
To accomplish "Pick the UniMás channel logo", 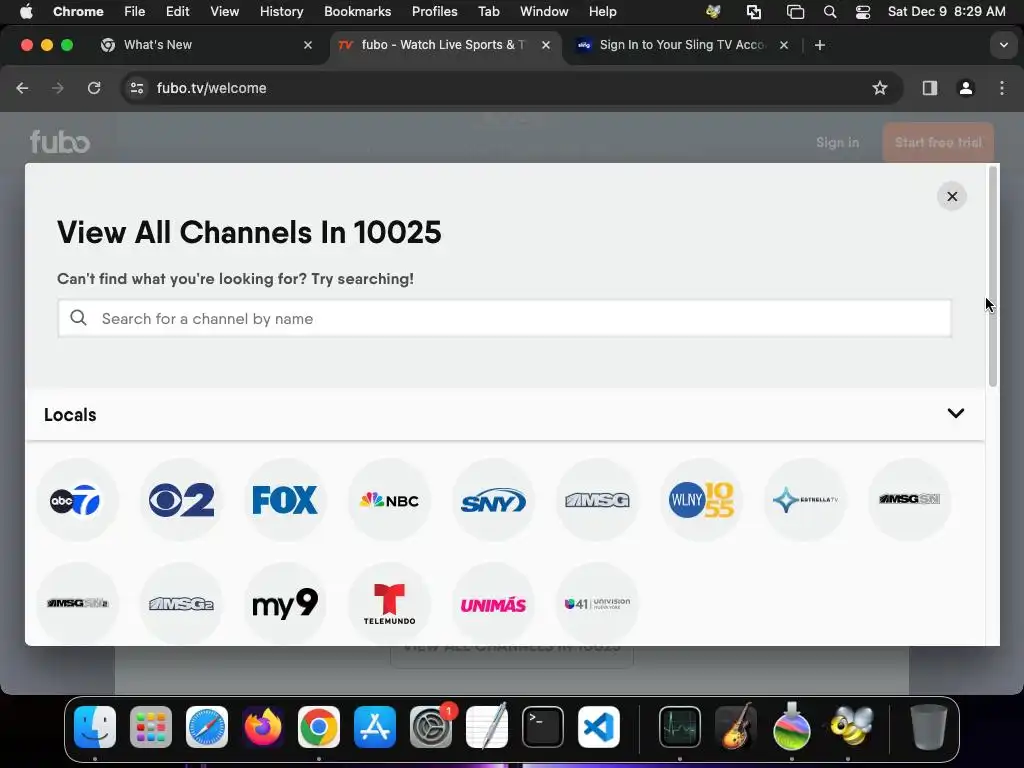I will (493, 603).
